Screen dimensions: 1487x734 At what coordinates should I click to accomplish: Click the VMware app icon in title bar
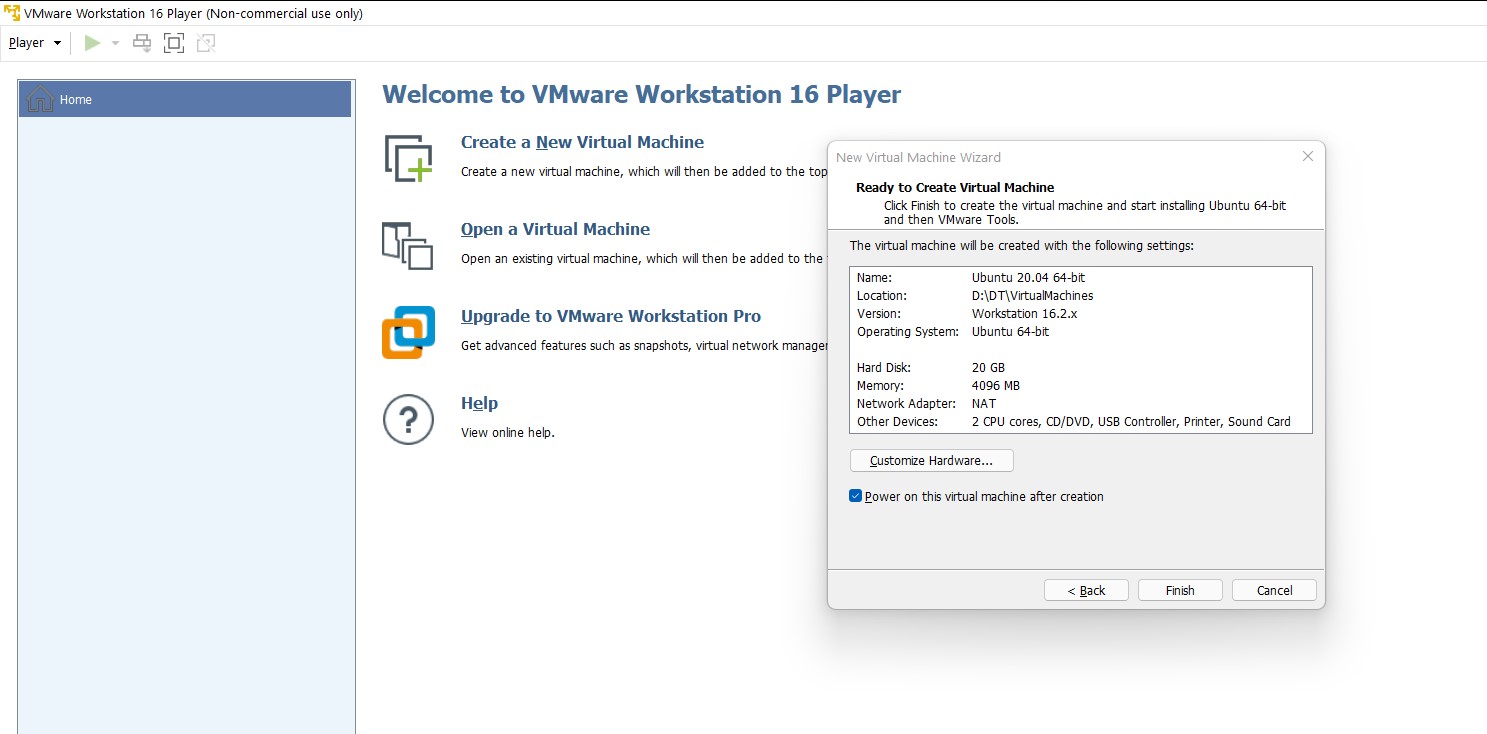pos(12,13)
